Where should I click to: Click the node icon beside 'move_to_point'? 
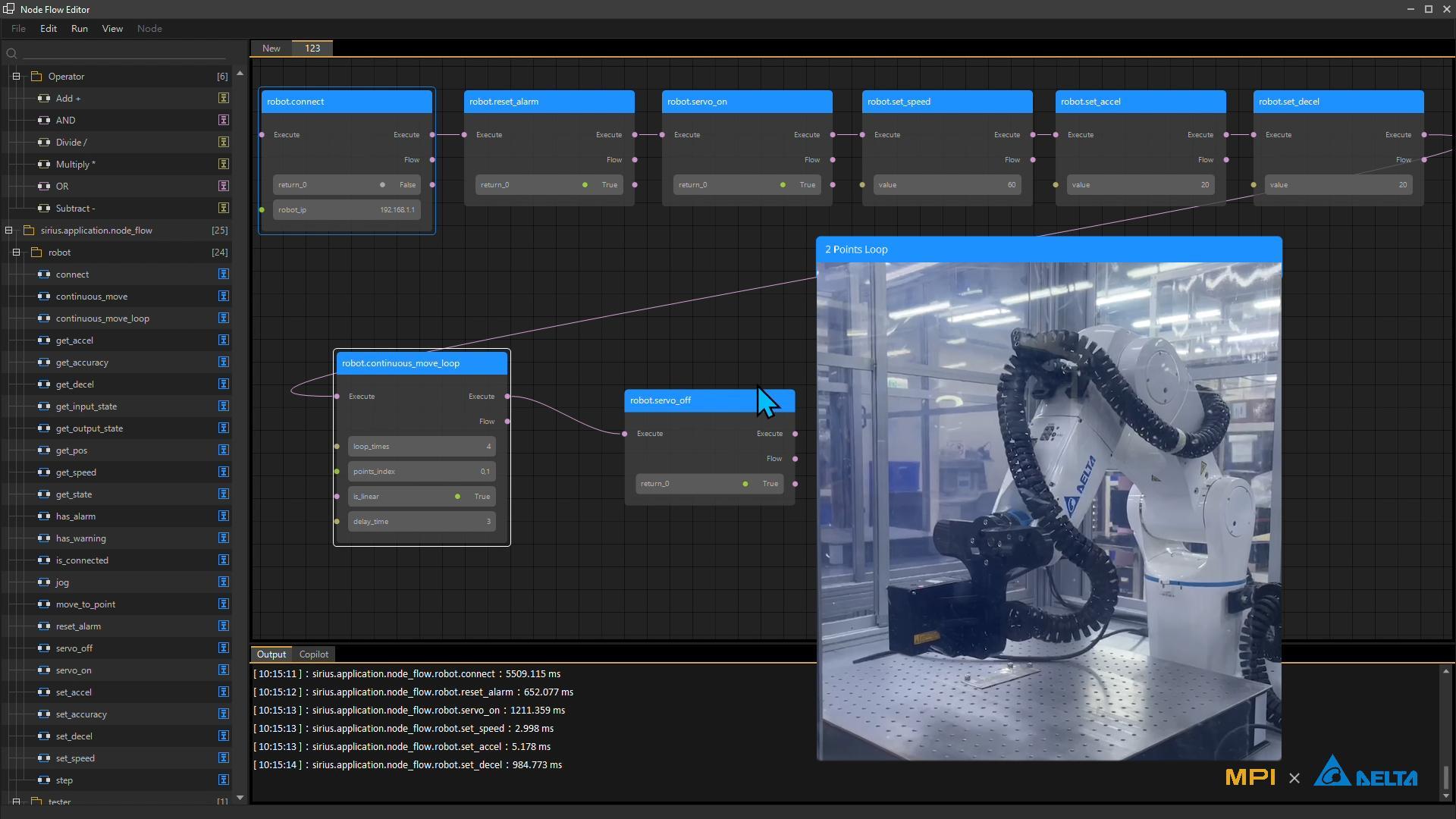[x=44, y=604]
